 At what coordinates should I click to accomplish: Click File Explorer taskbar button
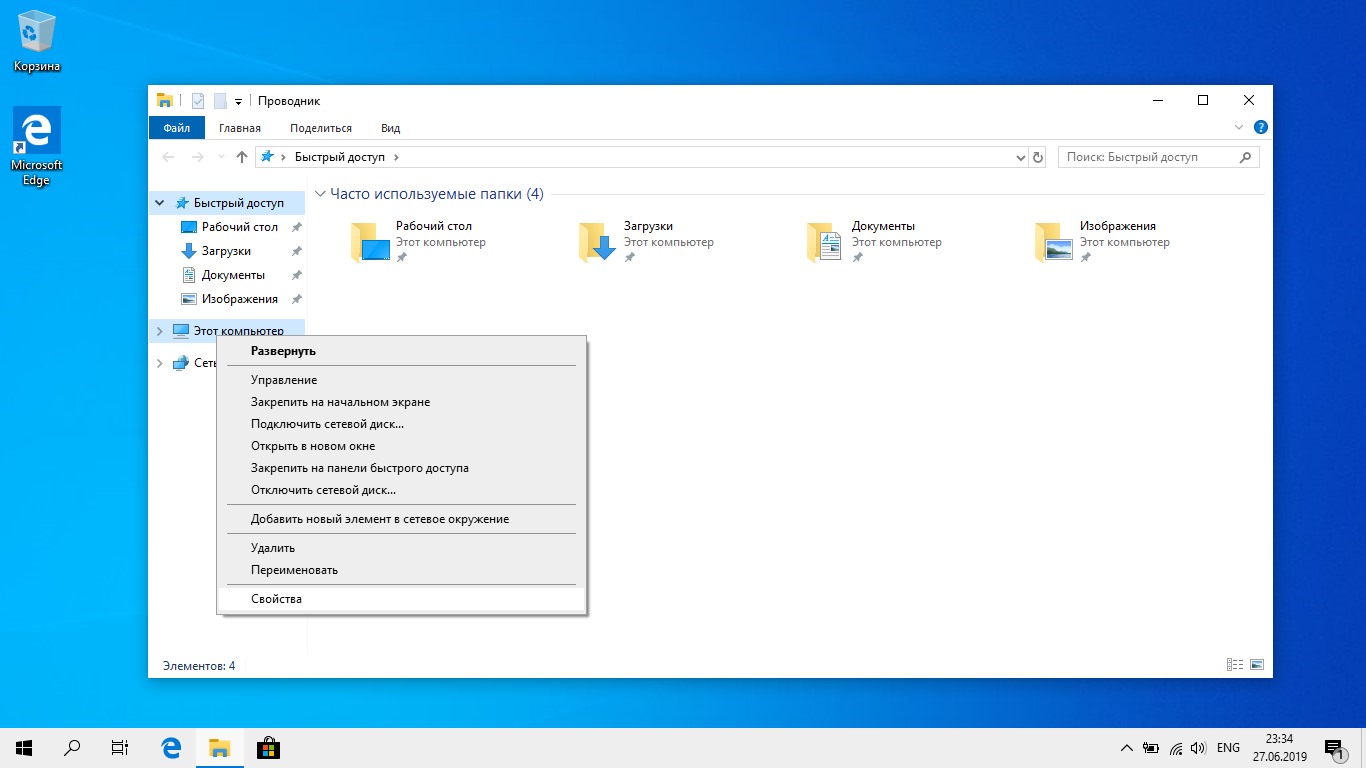(x=220, y=748)
